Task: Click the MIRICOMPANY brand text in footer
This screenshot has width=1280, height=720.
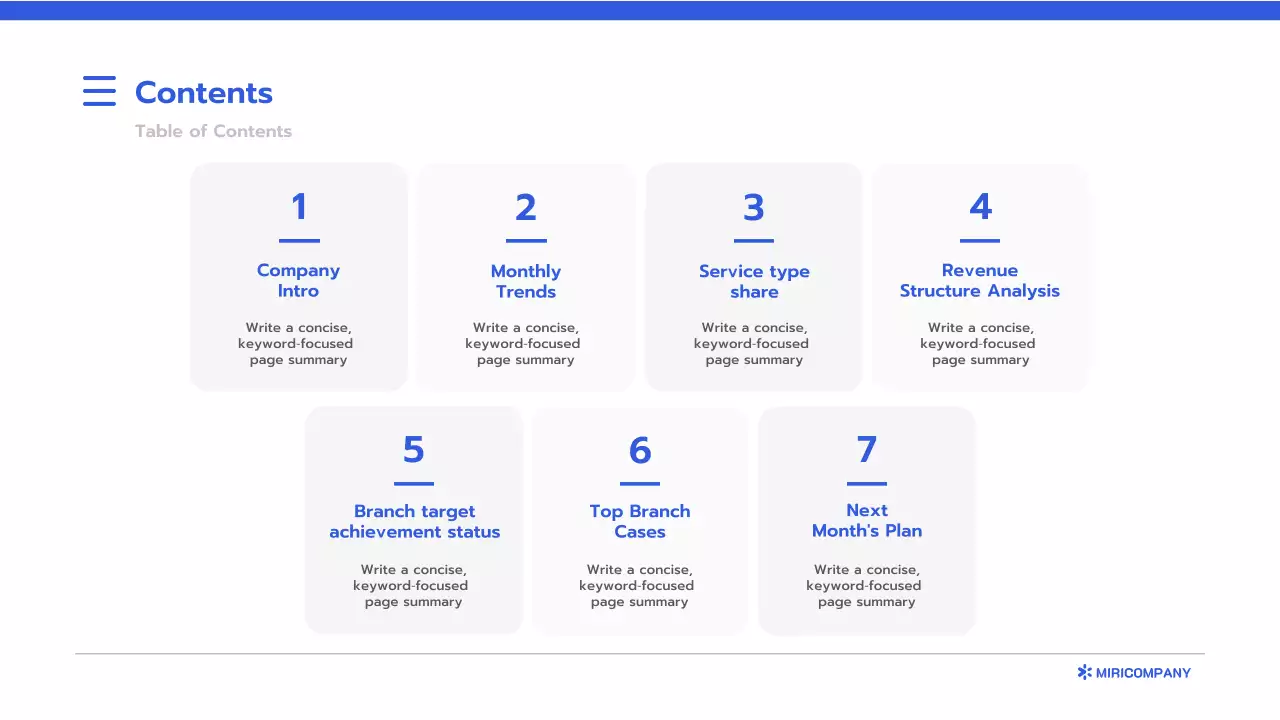Action: [1143, 673]
